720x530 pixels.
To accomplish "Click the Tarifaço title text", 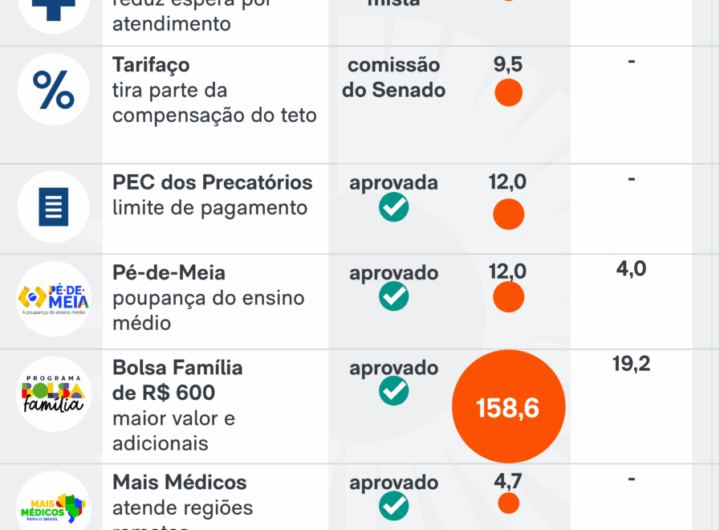I will 151,65.
